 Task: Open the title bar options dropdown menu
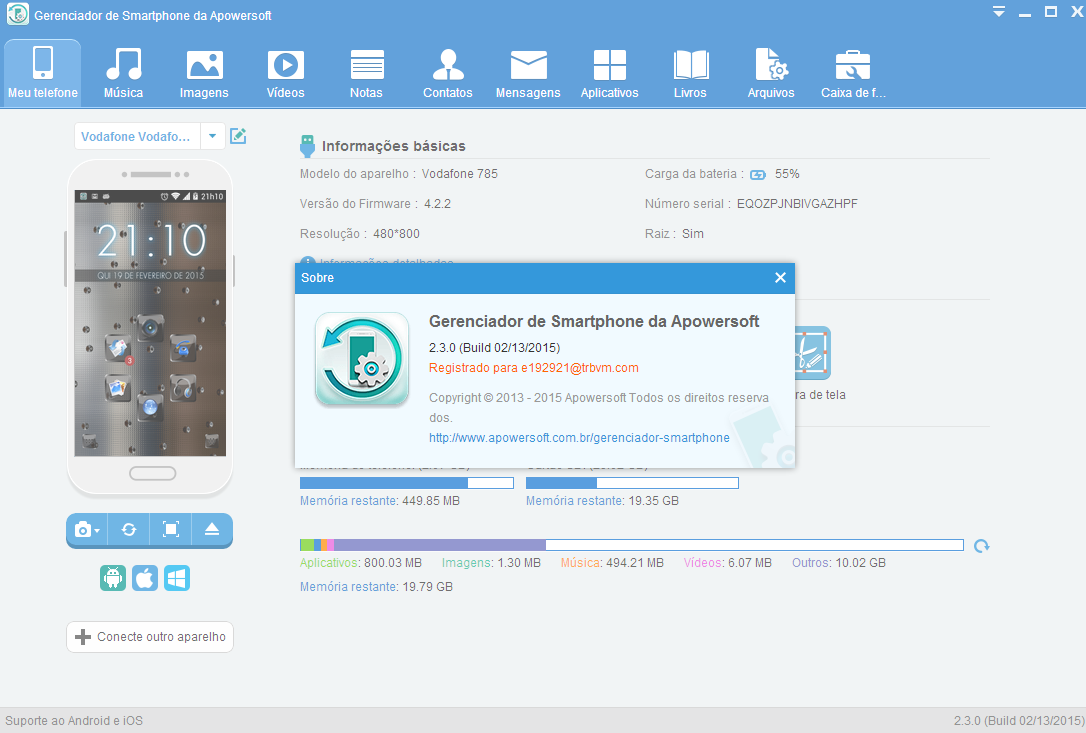[999, 12]
